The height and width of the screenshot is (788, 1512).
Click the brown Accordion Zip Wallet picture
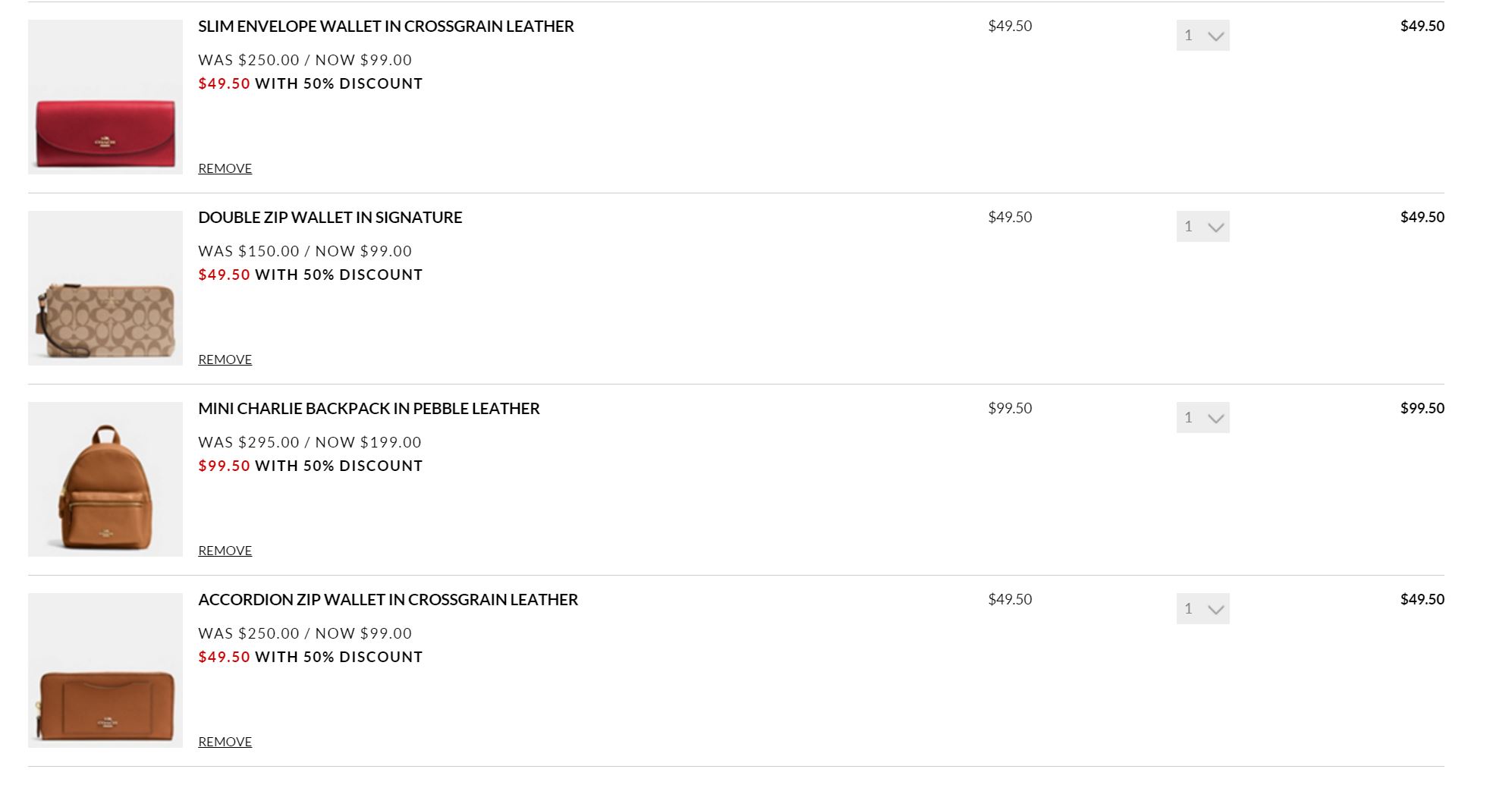[105, 670]
